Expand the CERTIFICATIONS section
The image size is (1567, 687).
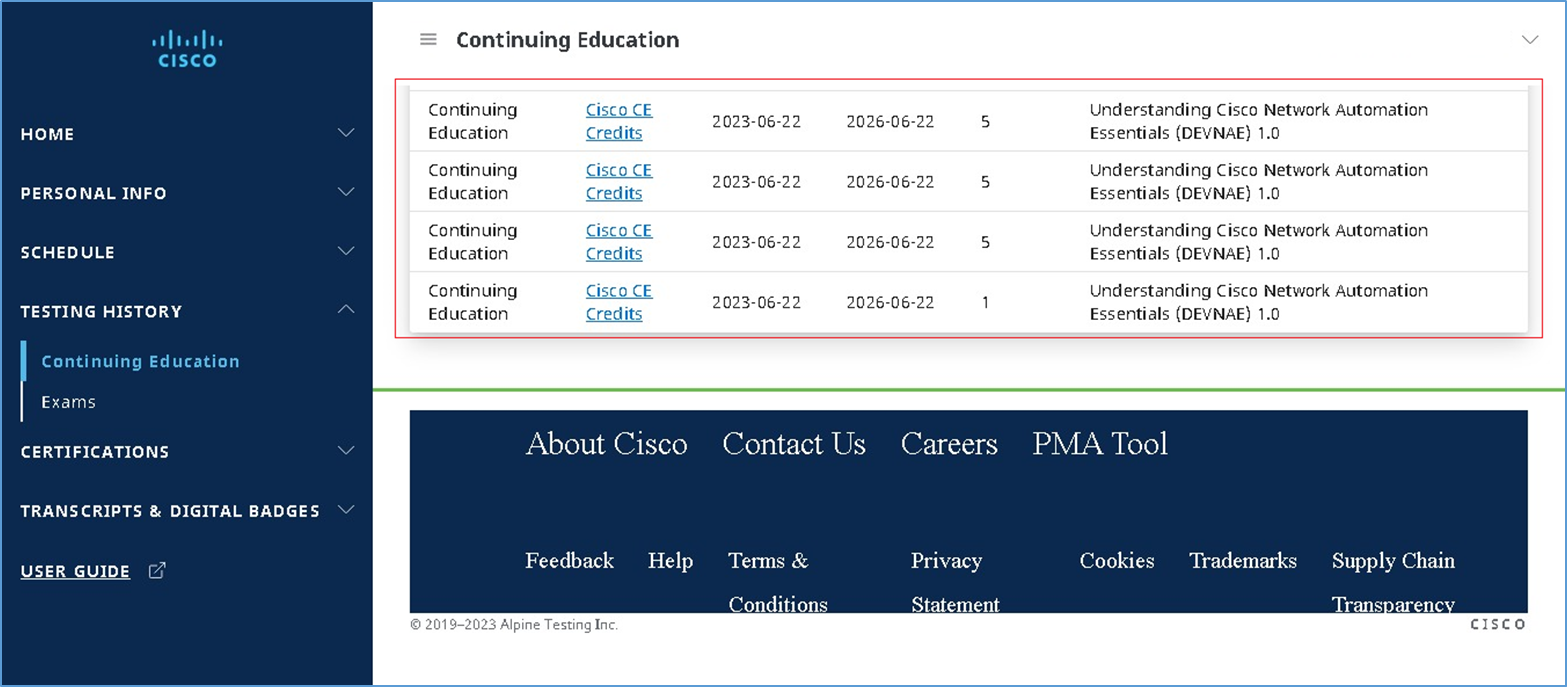pyautogui.click(x=345, y=451)
